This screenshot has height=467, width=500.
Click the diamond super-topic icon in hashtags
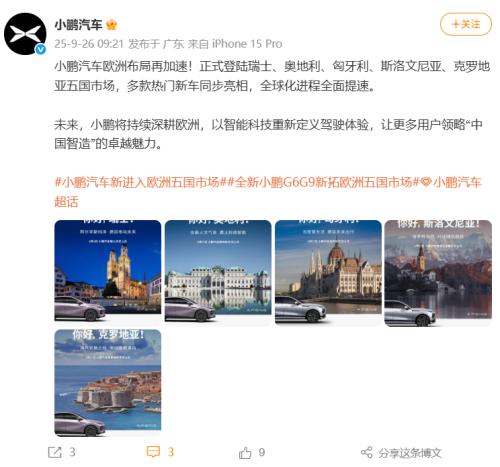pyautogui.click(x=426, y=182)
